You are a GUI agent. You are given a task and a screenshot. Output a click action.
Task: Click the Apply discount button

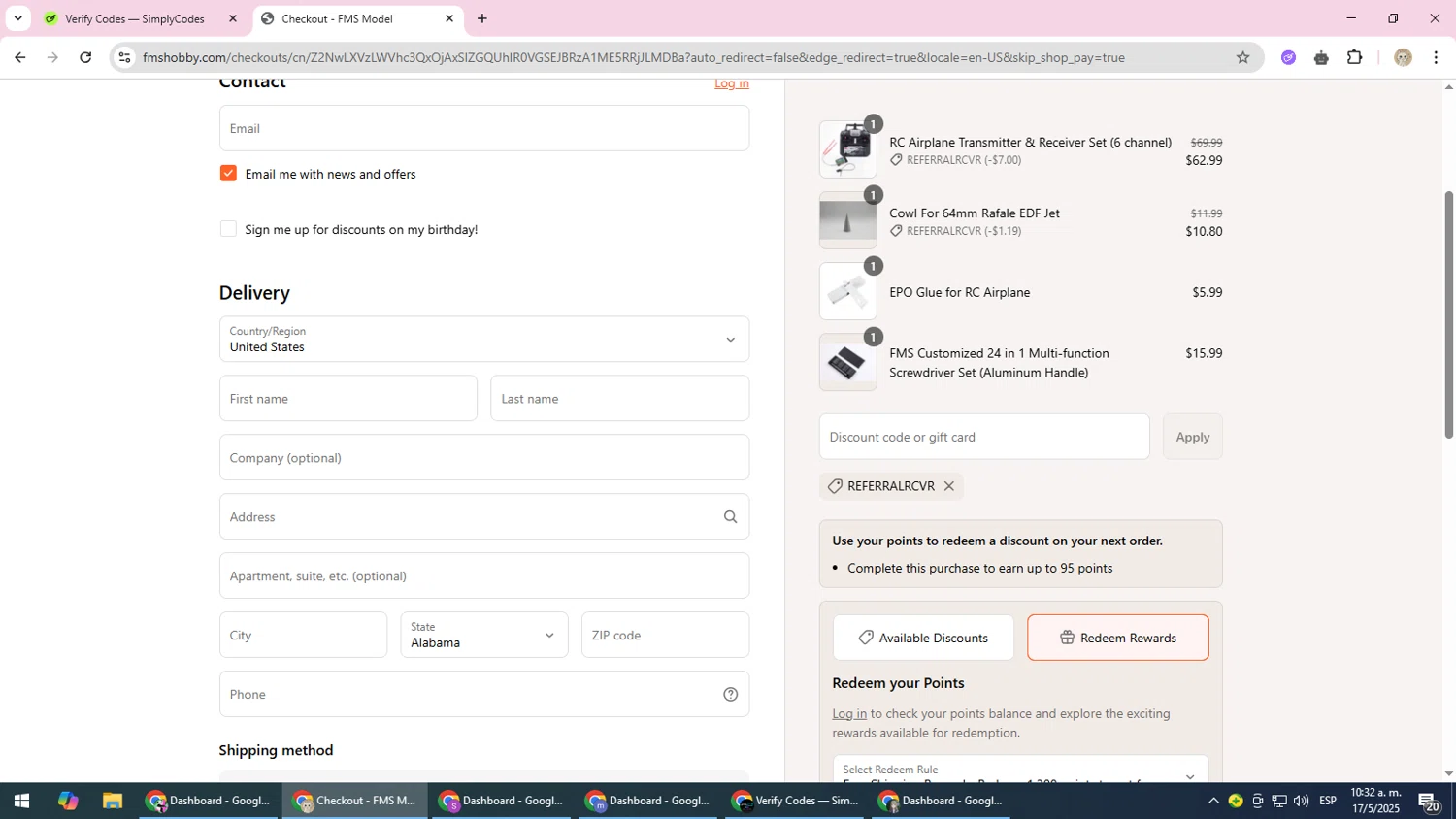coord(1193,437)
